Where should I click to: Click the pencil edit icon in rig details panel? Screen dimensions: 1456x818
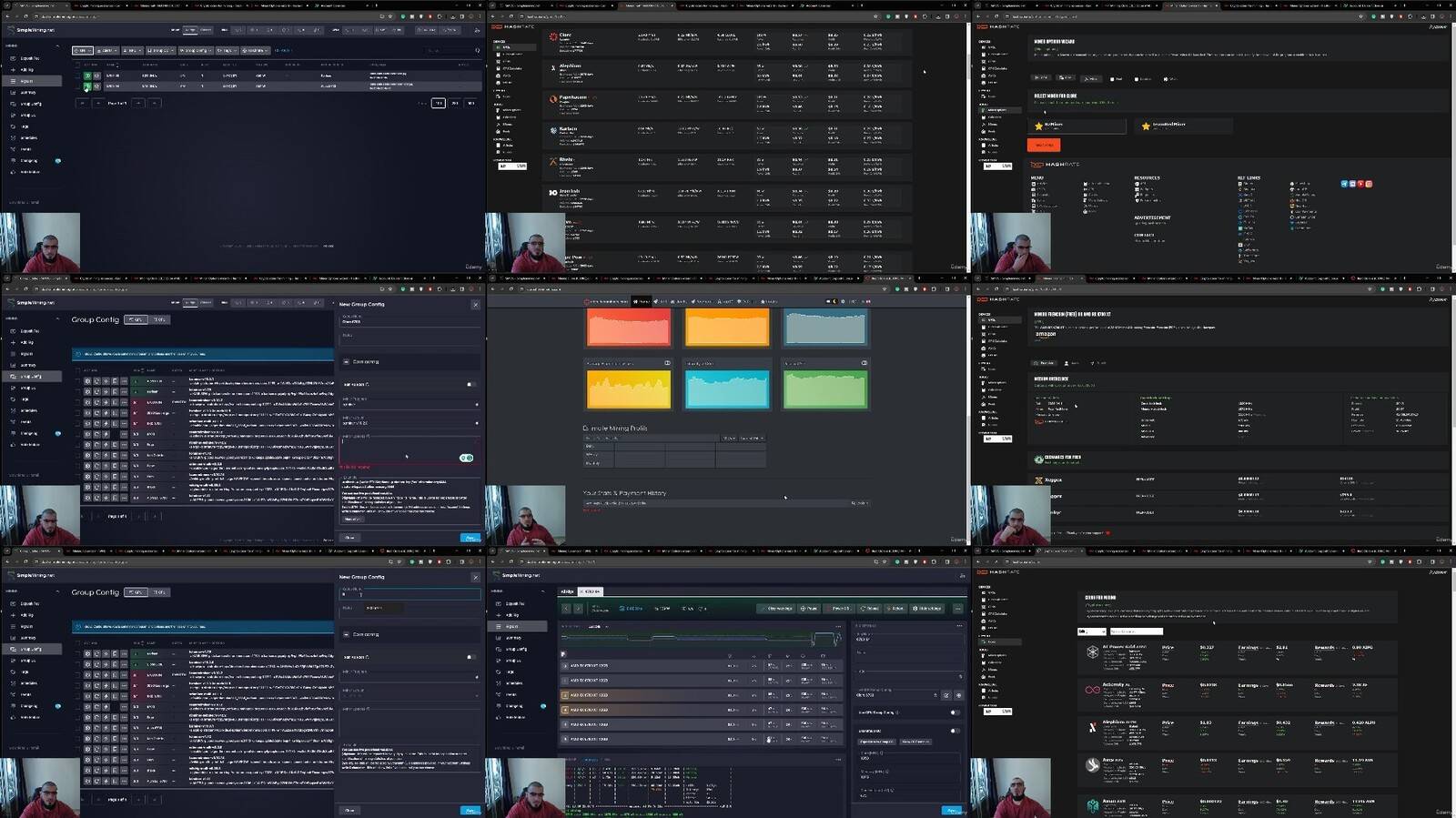click(945, 695)
